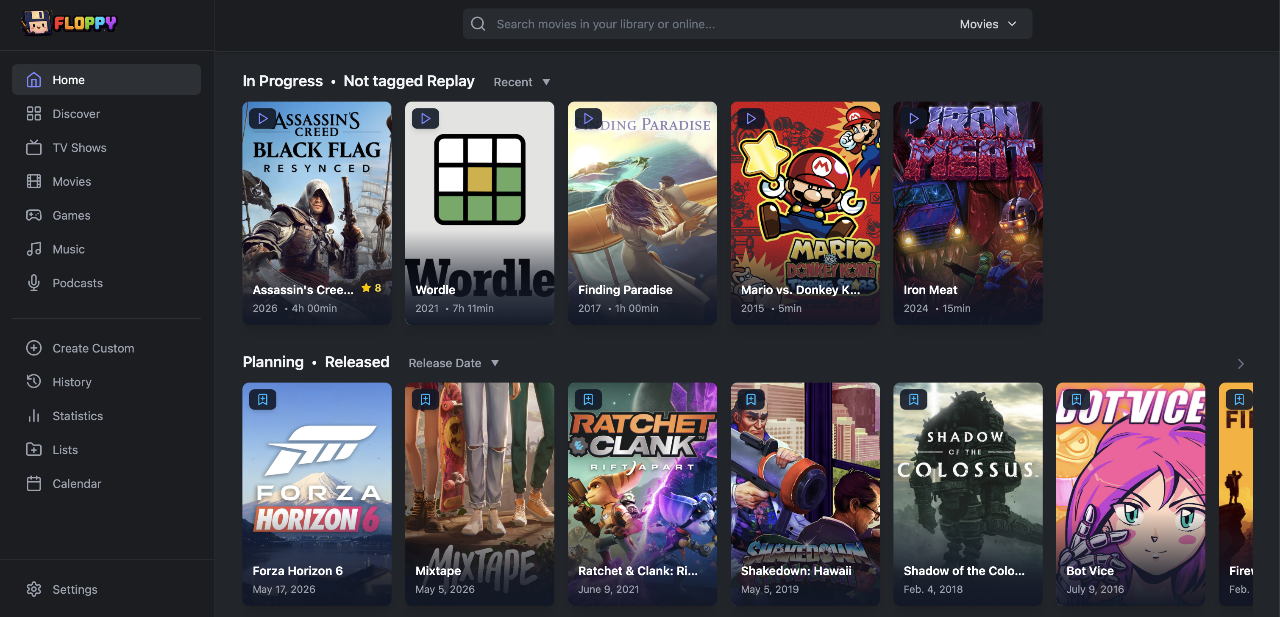The image size is (1280, 617).
Task: Open TV Shows section
Action: [x=106, y=148]
